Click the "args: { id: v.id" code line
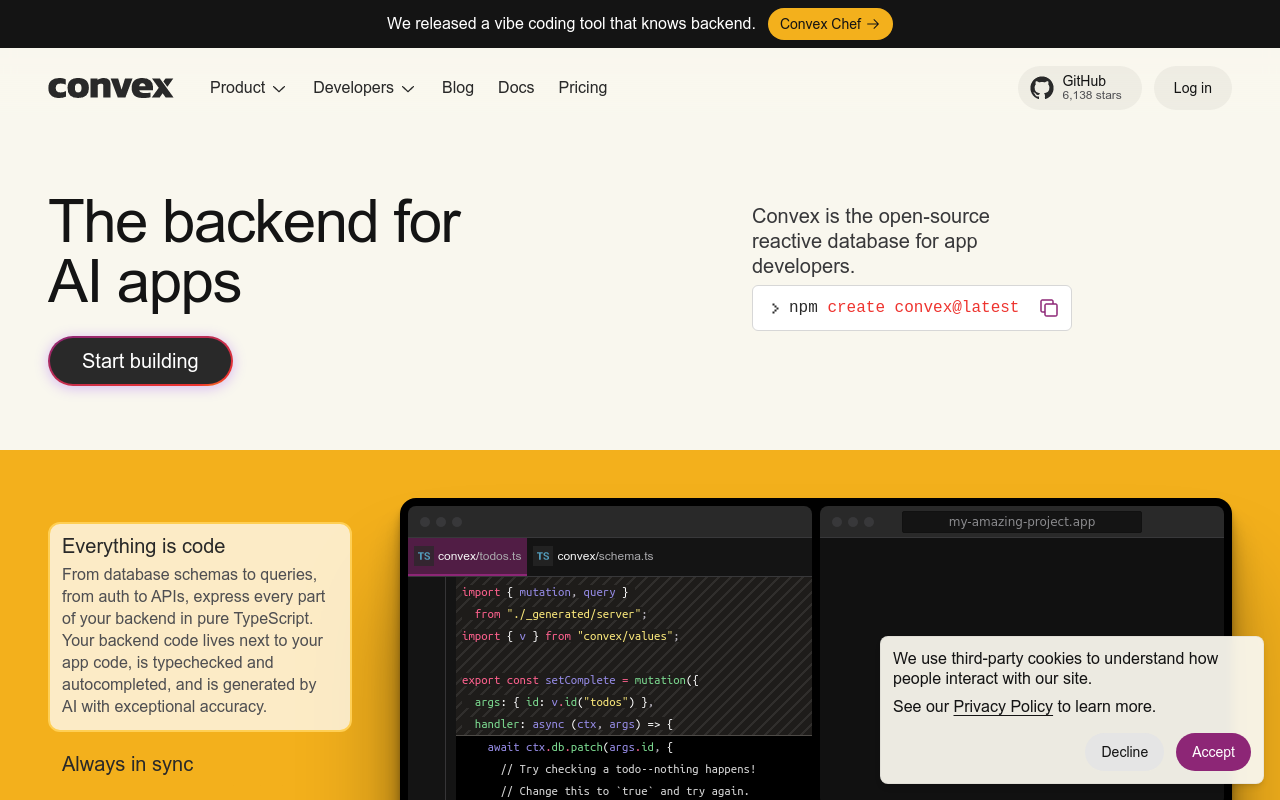 click(564, 702)
